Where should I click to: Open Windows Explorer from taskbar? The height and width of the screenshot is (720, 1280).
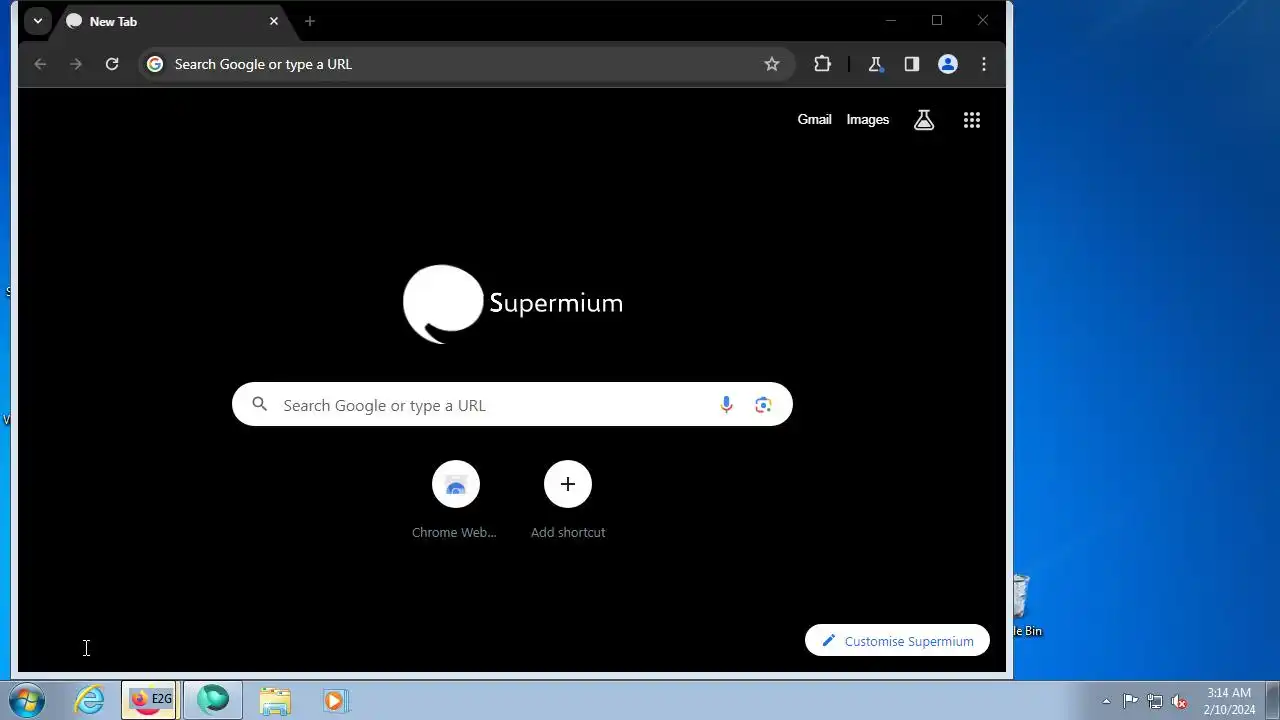coord(275,700)
